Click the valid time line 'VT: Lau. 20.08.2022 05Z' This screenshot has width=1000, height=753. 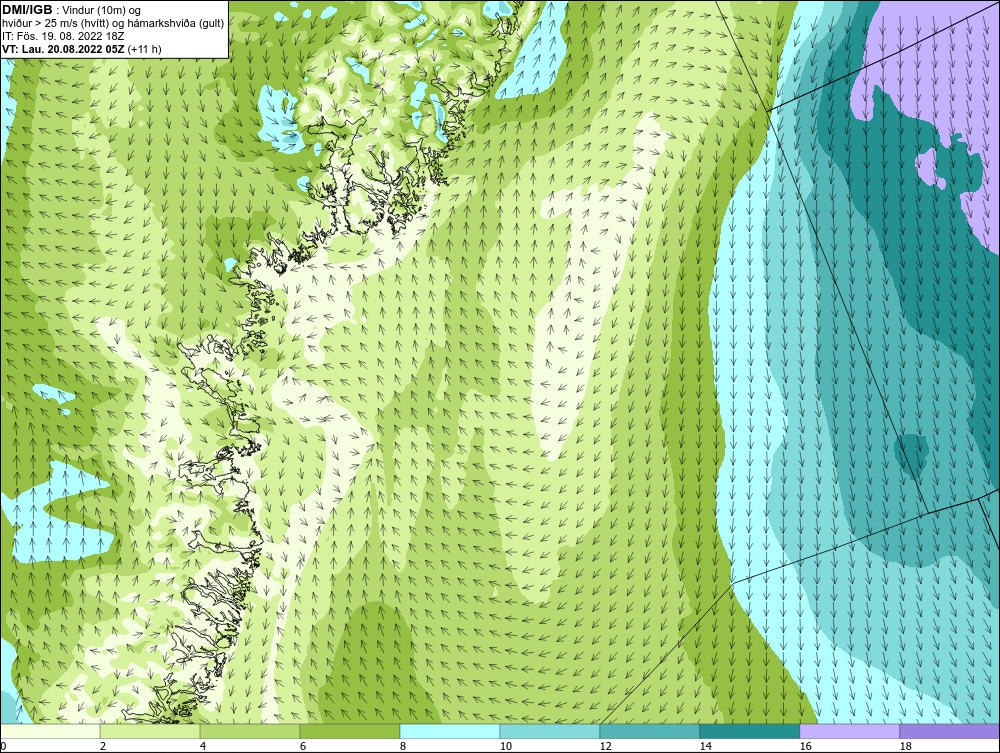tap(64, 49)
